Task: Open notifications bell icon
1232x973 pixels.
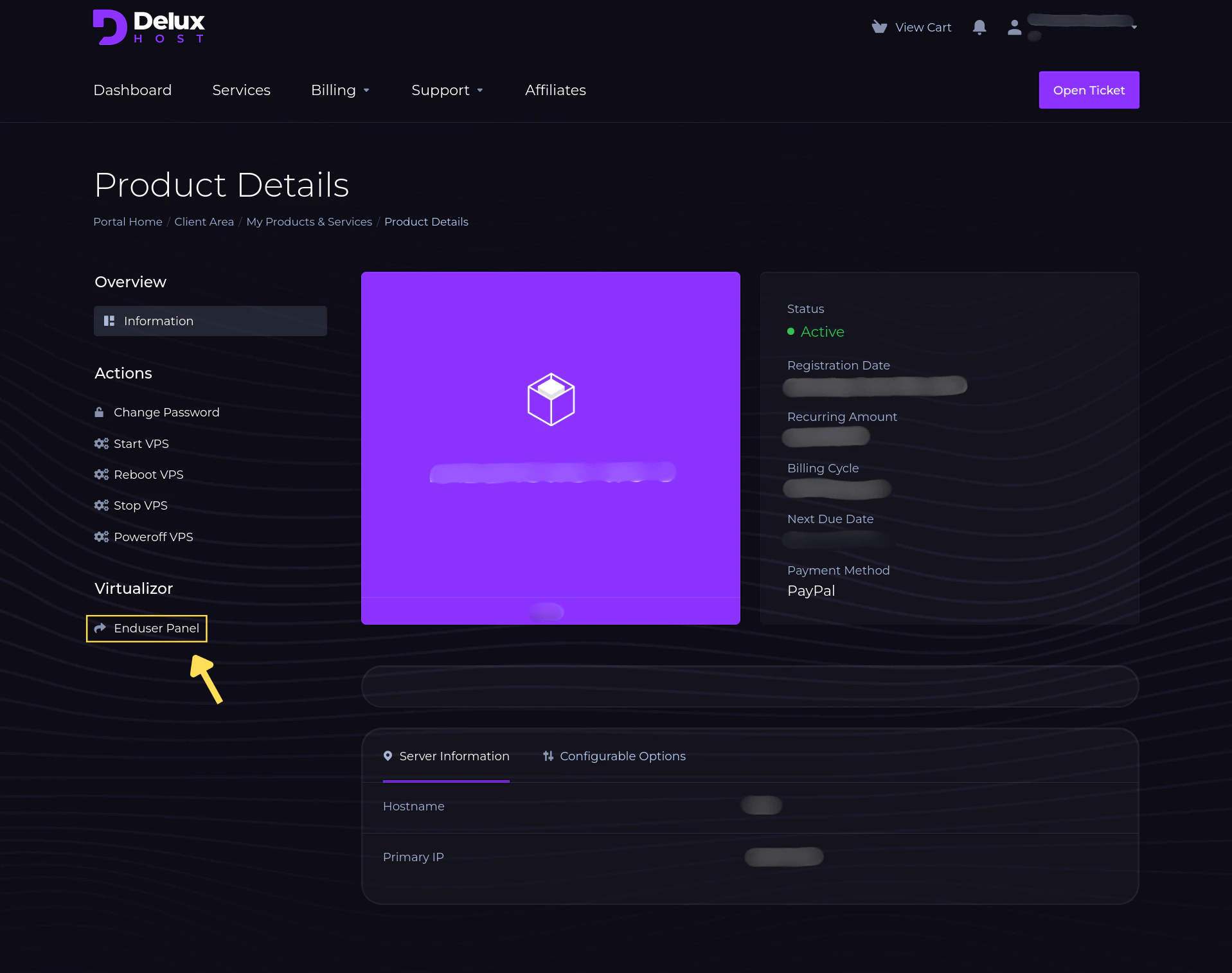Action: pyautogui.click(x=979, y=27)
